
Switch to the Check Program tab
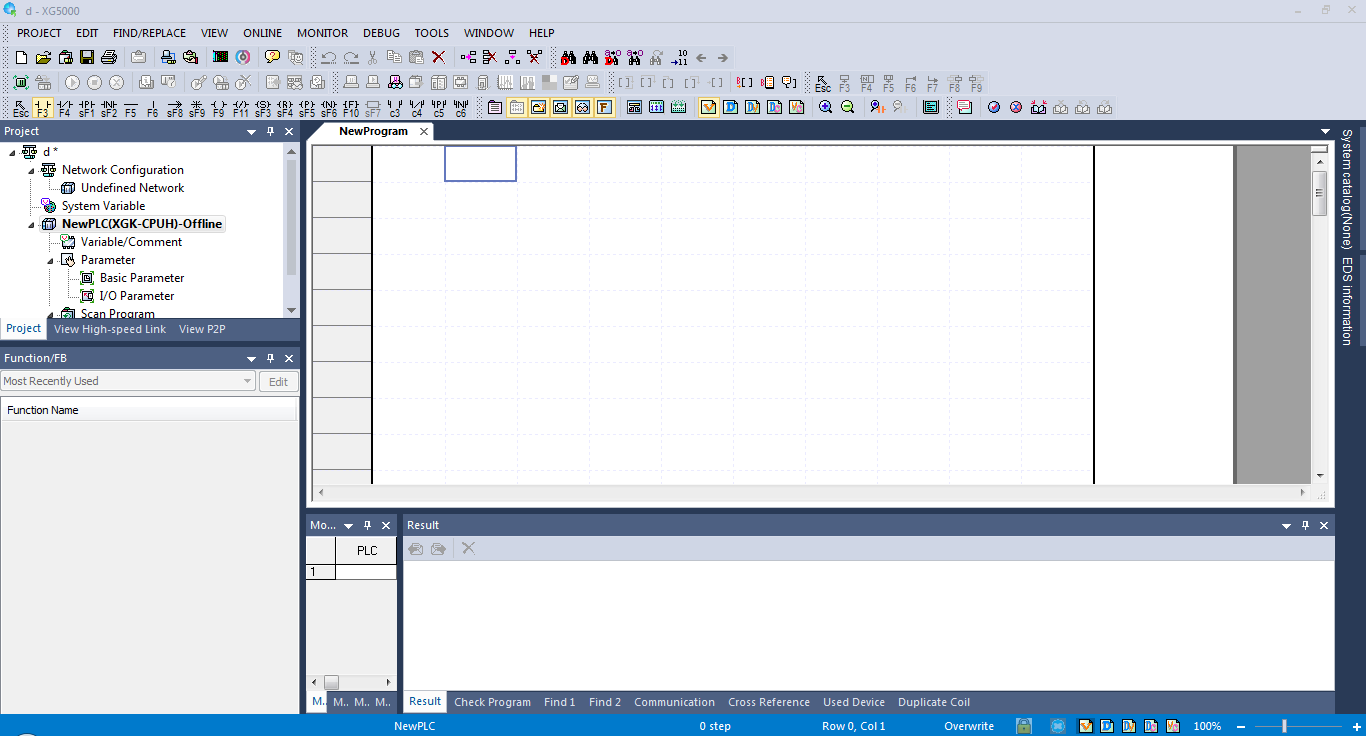(x=493, y=702)
